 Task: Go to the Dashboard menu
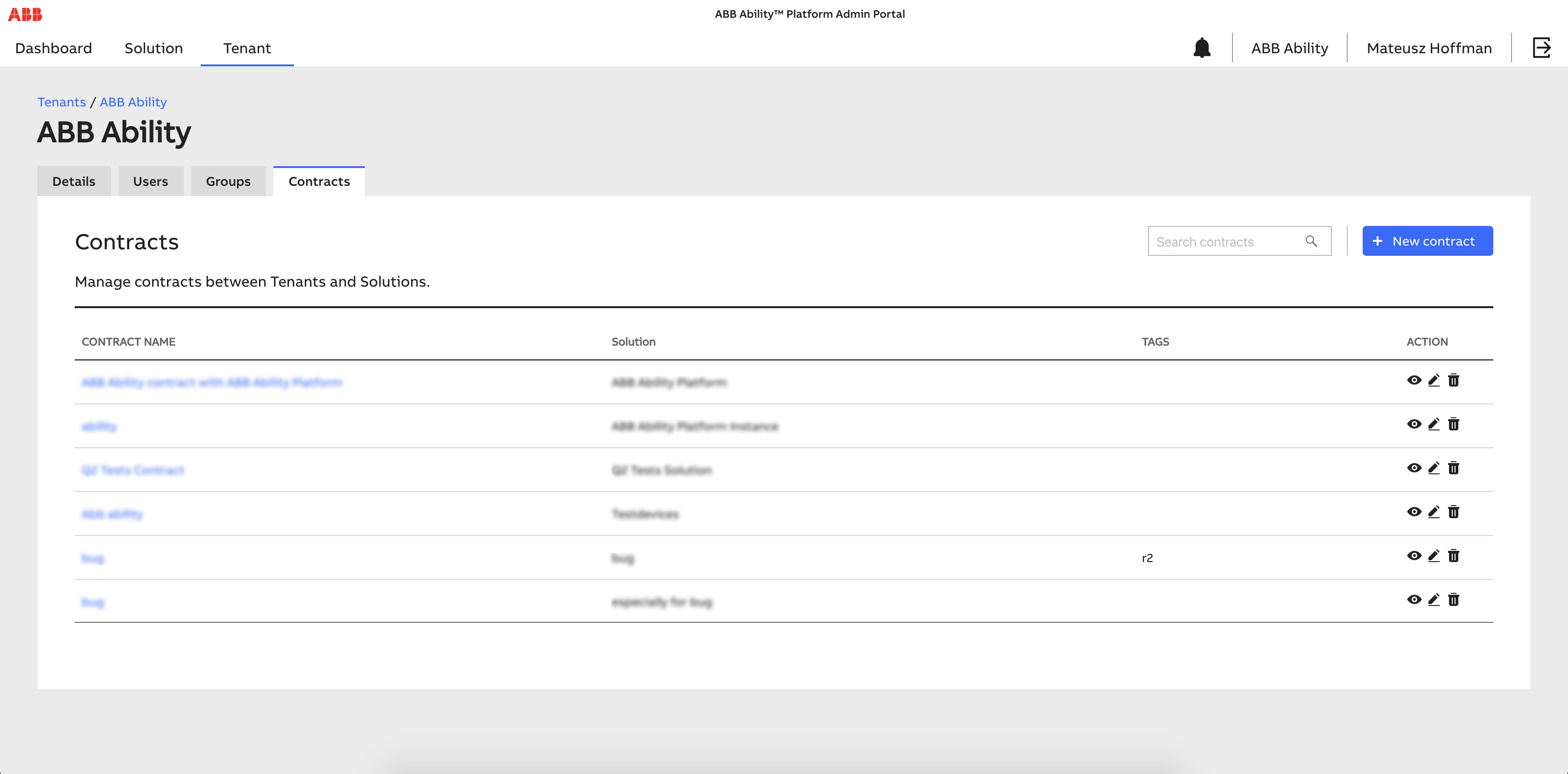54,48
